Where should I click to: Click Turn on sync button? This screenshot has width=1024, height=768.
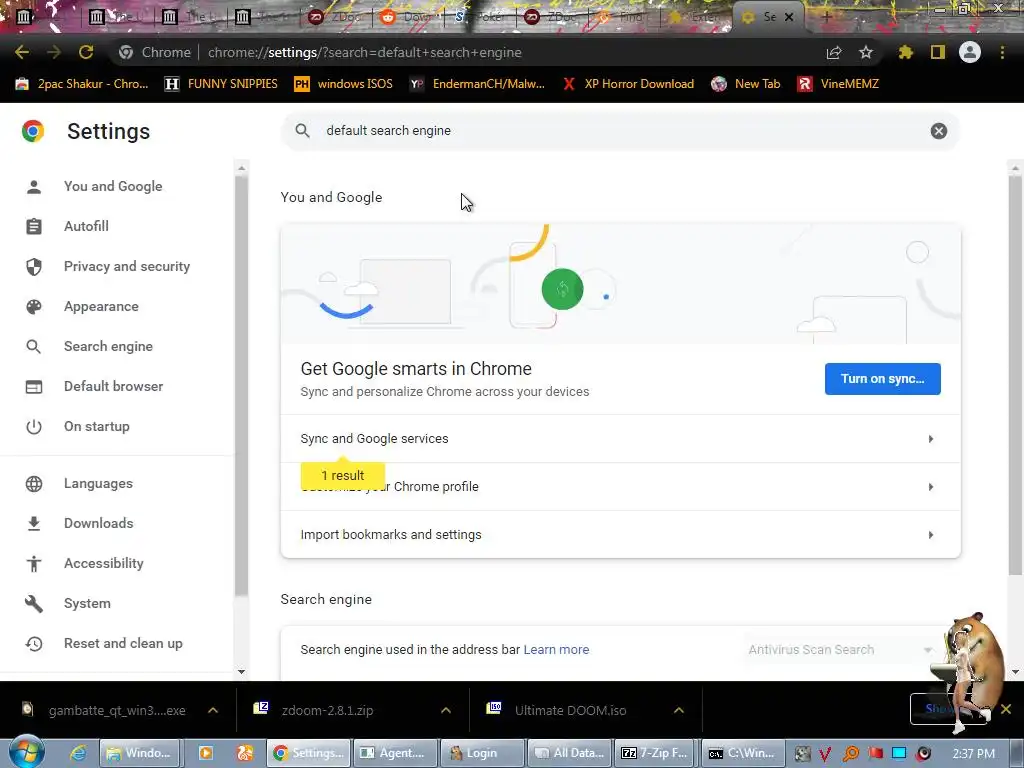(882, 379)
